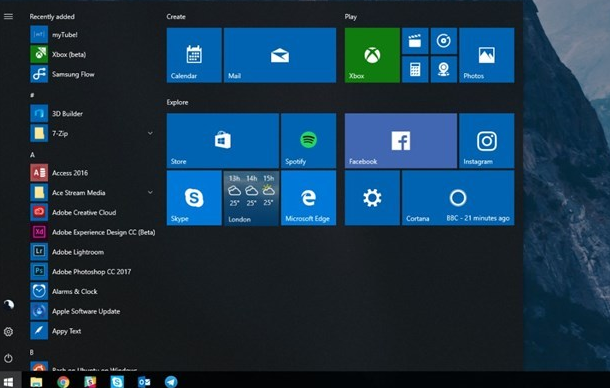Open the Photos tile
The width and height of the screenshot is (610, 388).
point(487,55)
